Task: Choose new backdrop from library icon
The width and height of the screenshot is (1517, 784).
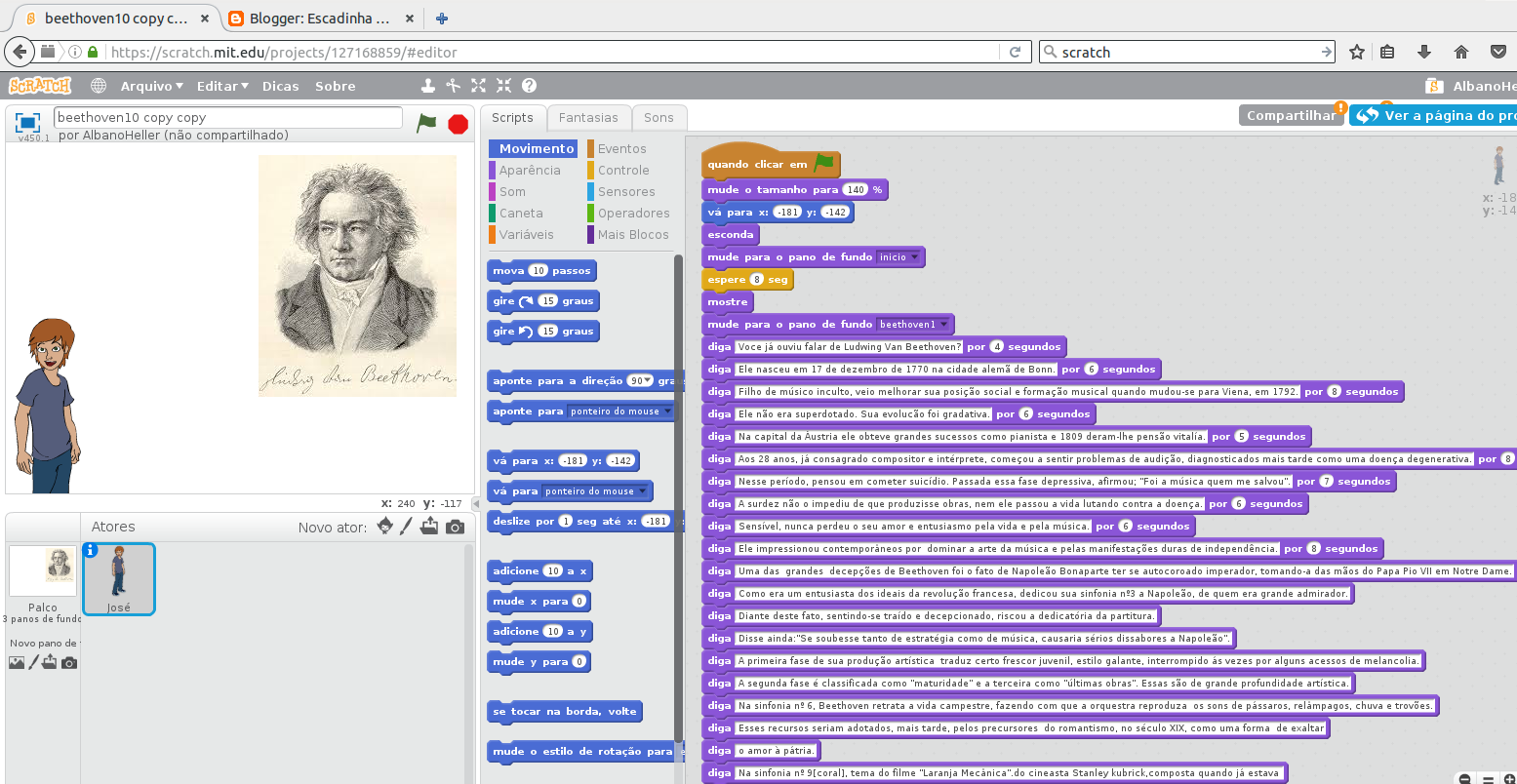Action: point(17,663)
